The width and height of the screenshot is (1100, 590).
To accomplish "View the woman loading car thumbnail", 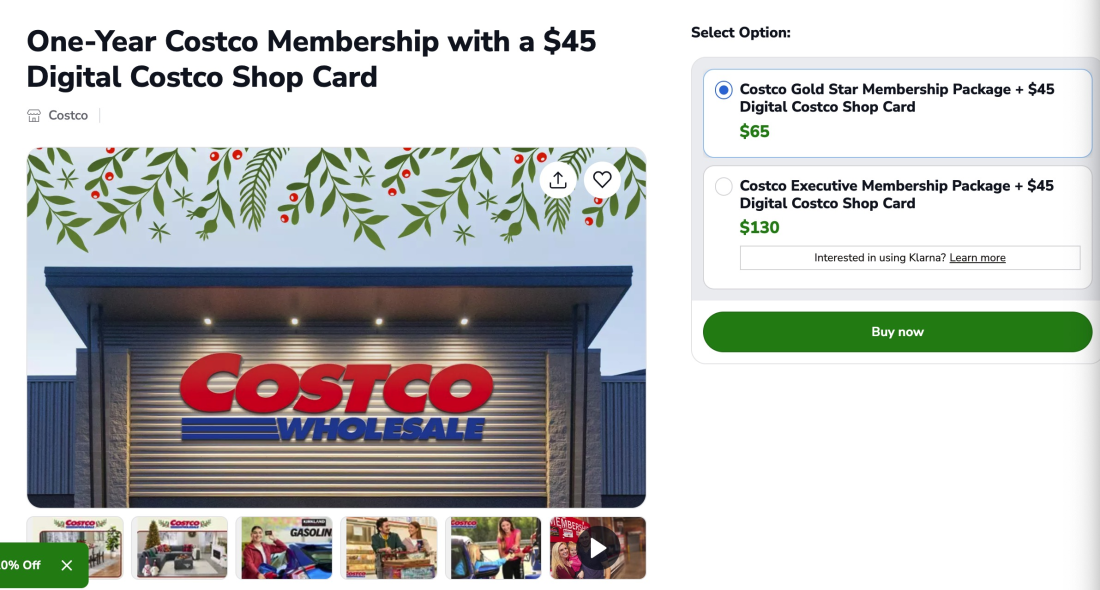I will [493, 547].
